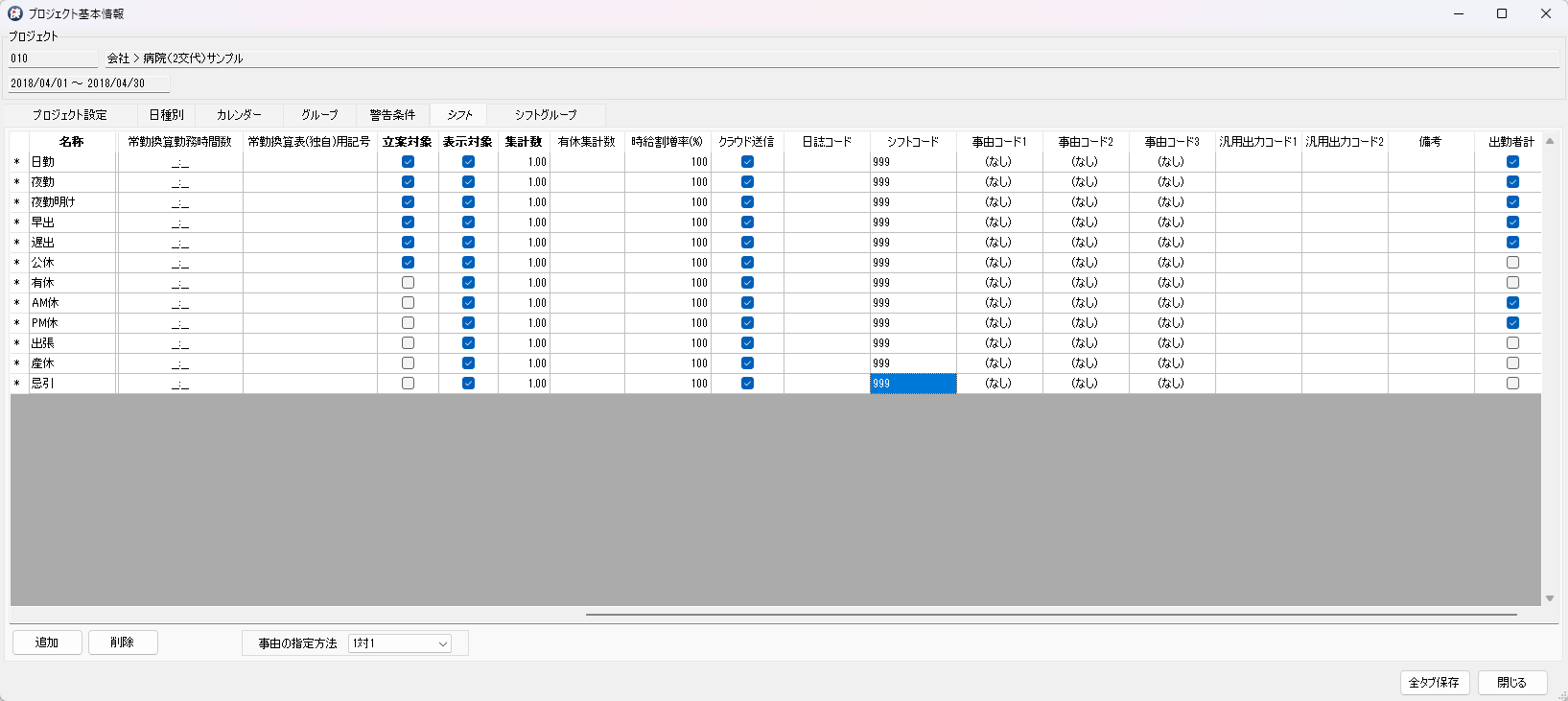Toggle クラウド送信 checkbox for 早出 row
The width and height of the screenshot is (1568, 701).
tap(747, 222)
